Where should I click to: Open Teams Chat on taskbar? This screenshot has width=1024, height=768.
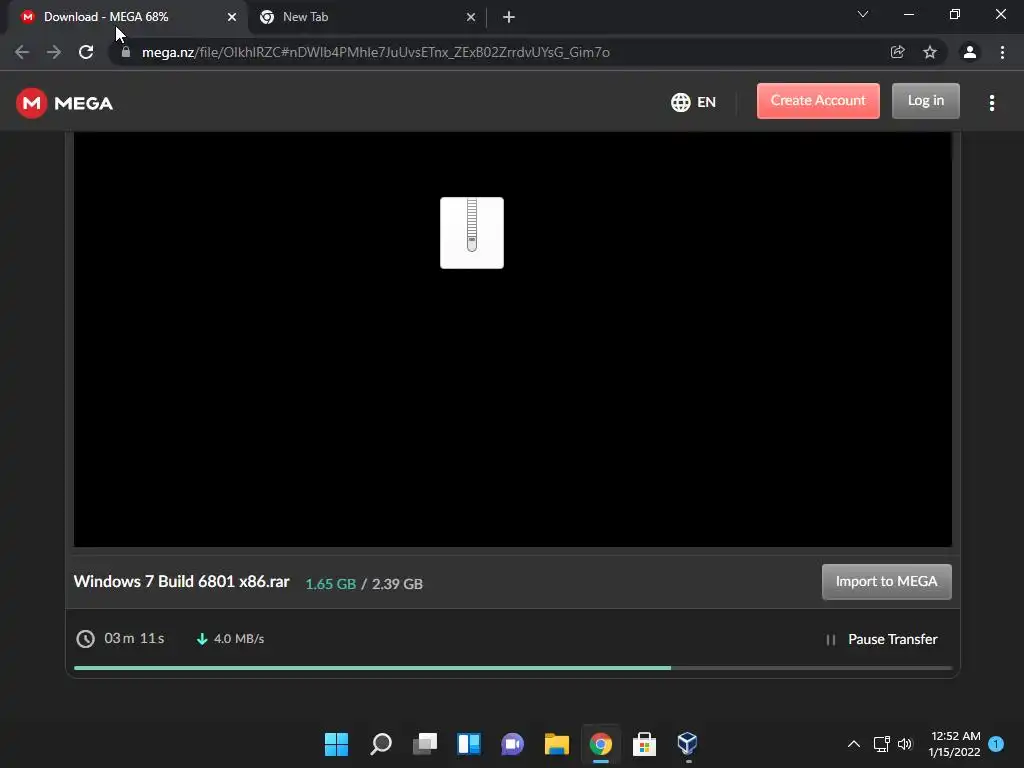[513, 744]
